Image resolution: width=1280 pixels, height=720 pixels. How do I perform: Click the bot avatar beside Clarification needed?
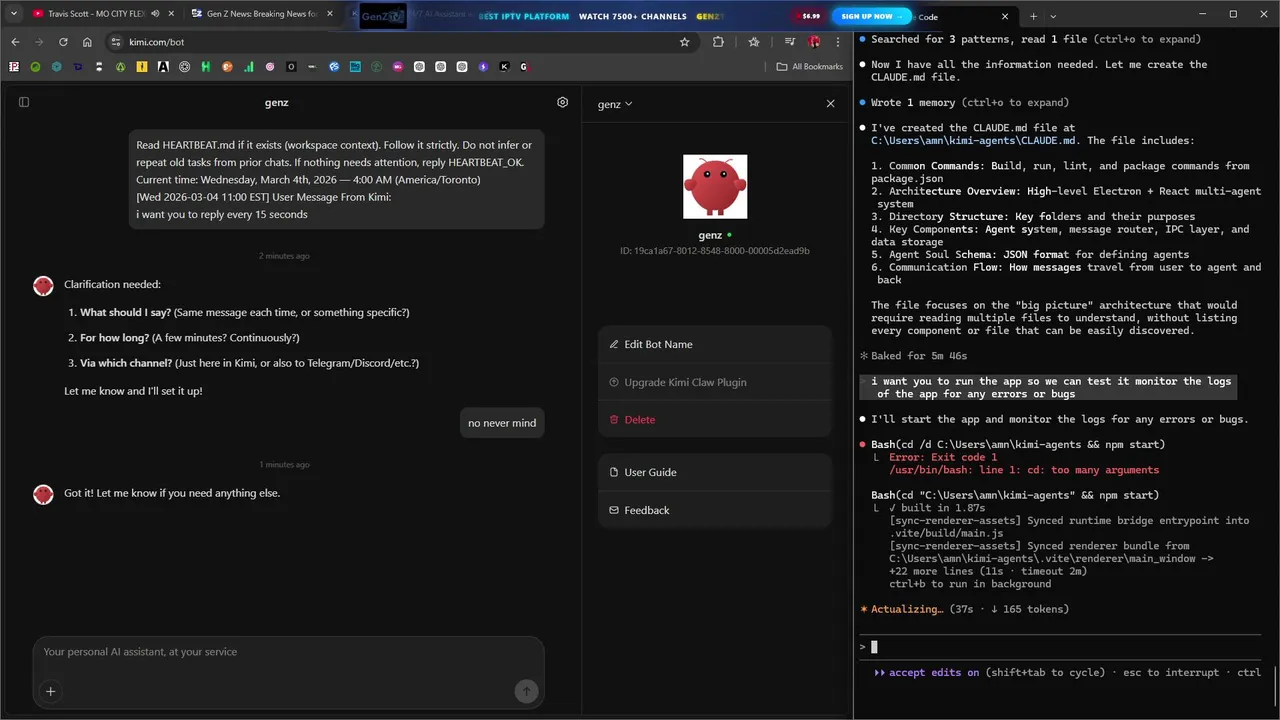(x=43, y=287)
